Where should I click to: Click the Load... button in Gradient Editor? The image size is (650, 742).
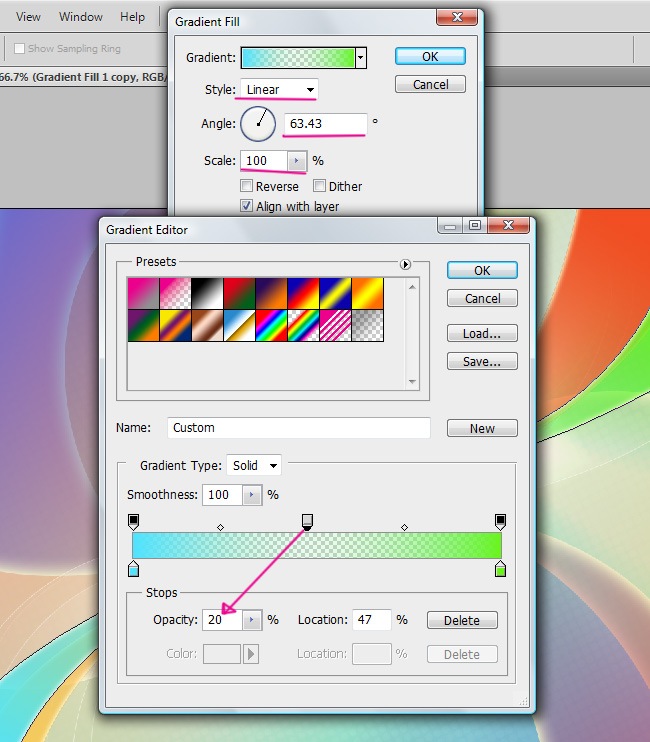click(x=482, y=334)
